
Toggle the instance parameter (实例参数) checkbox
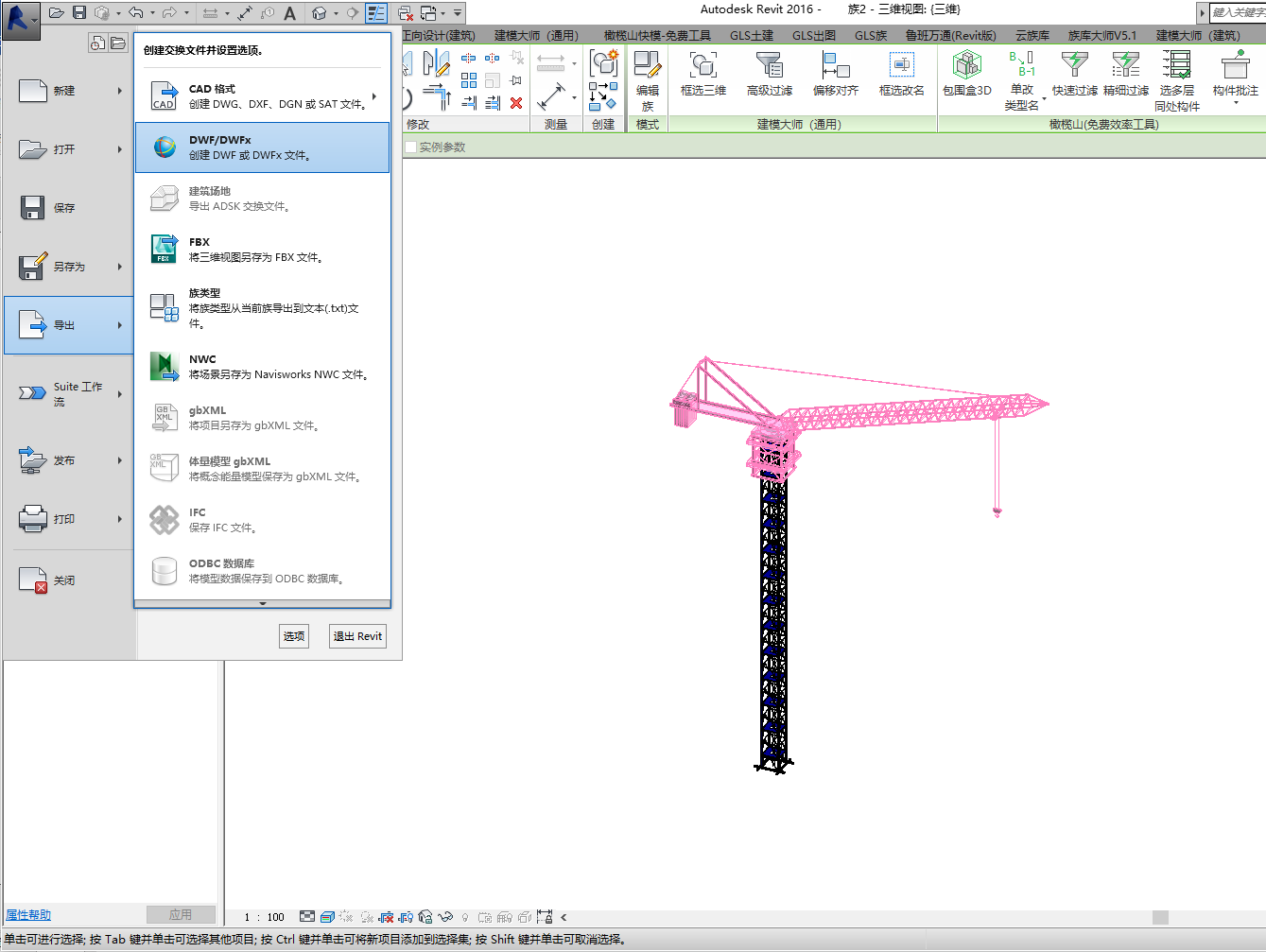[410, 147]
